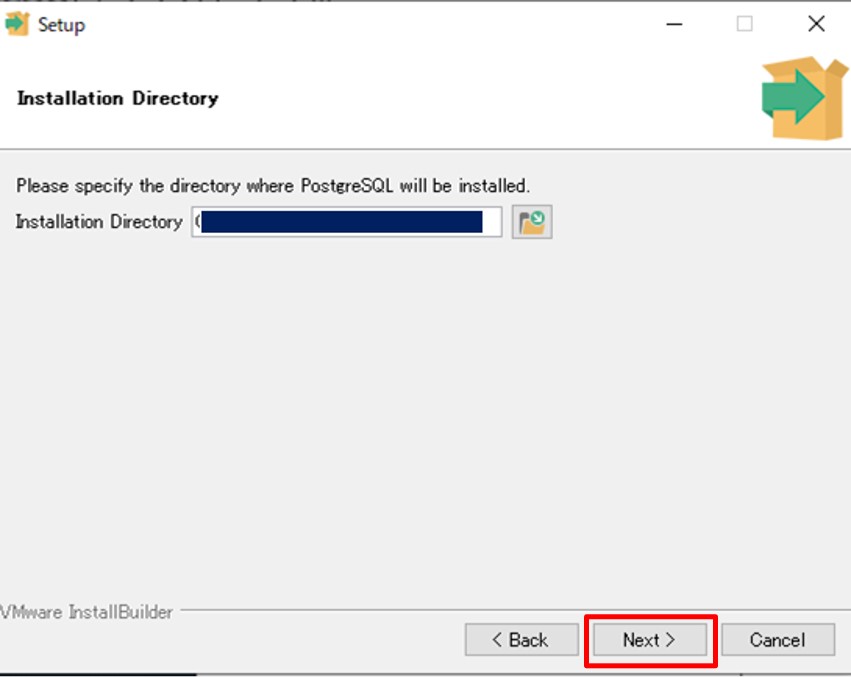Proceed by pressing Next
Image resolution: width=851 pixels, height=677 pixels.
(650, 640)
